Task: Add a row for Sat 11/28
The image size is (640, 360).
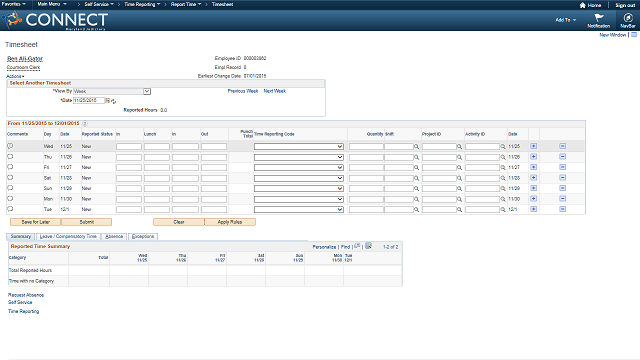Action: click(x=533, y=178)
